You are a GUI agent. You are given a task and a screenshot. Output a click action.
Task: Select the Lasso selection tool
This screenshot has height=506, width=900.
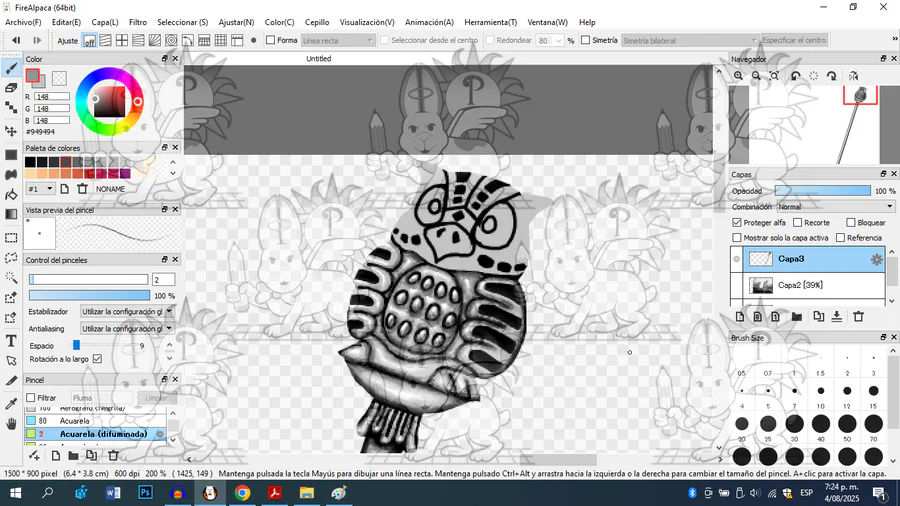click(x=11, y=258)
